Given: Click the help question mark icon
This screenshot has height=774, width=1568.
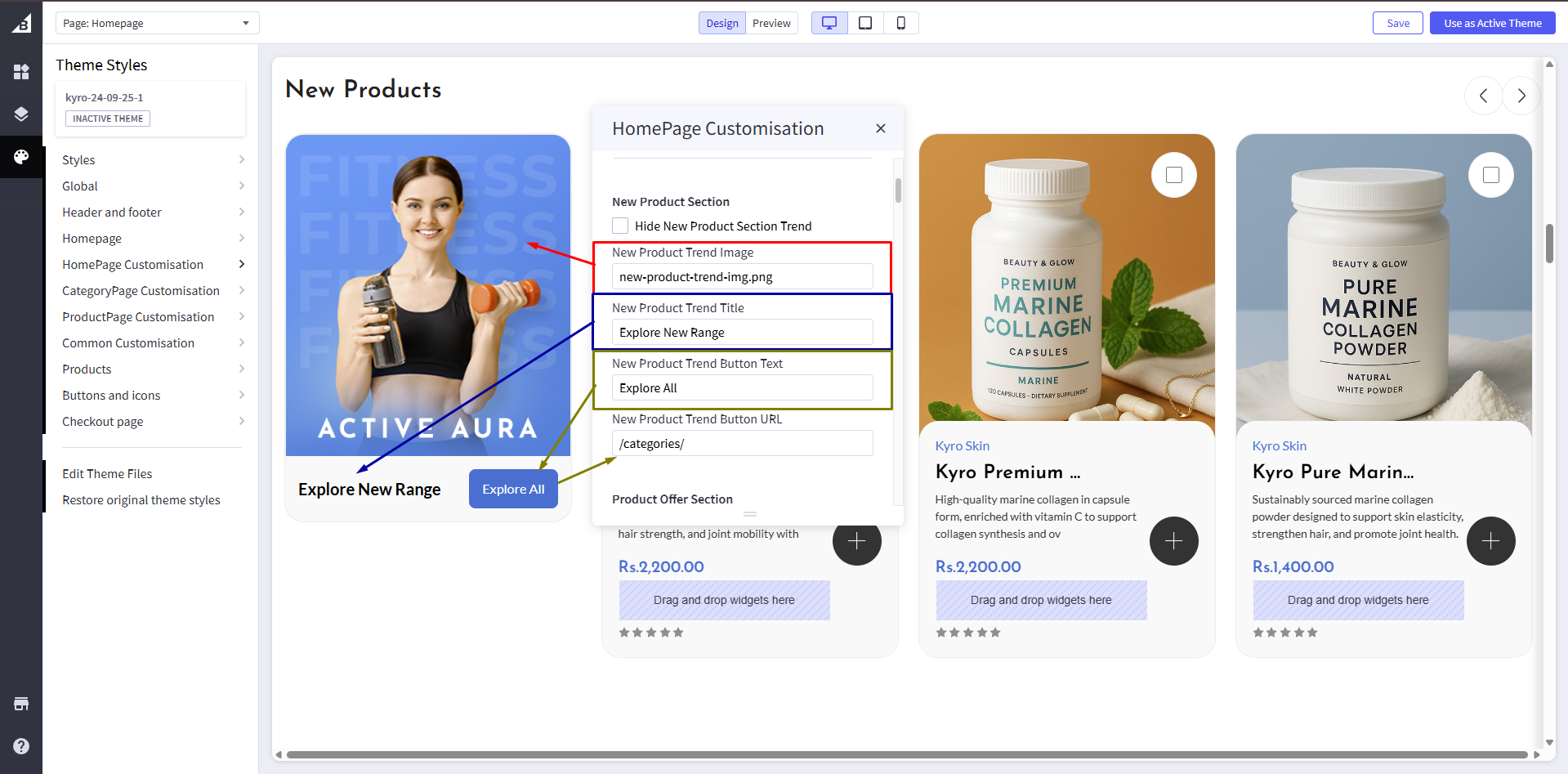Looking at the screenshot, I should tap(21, 745).
